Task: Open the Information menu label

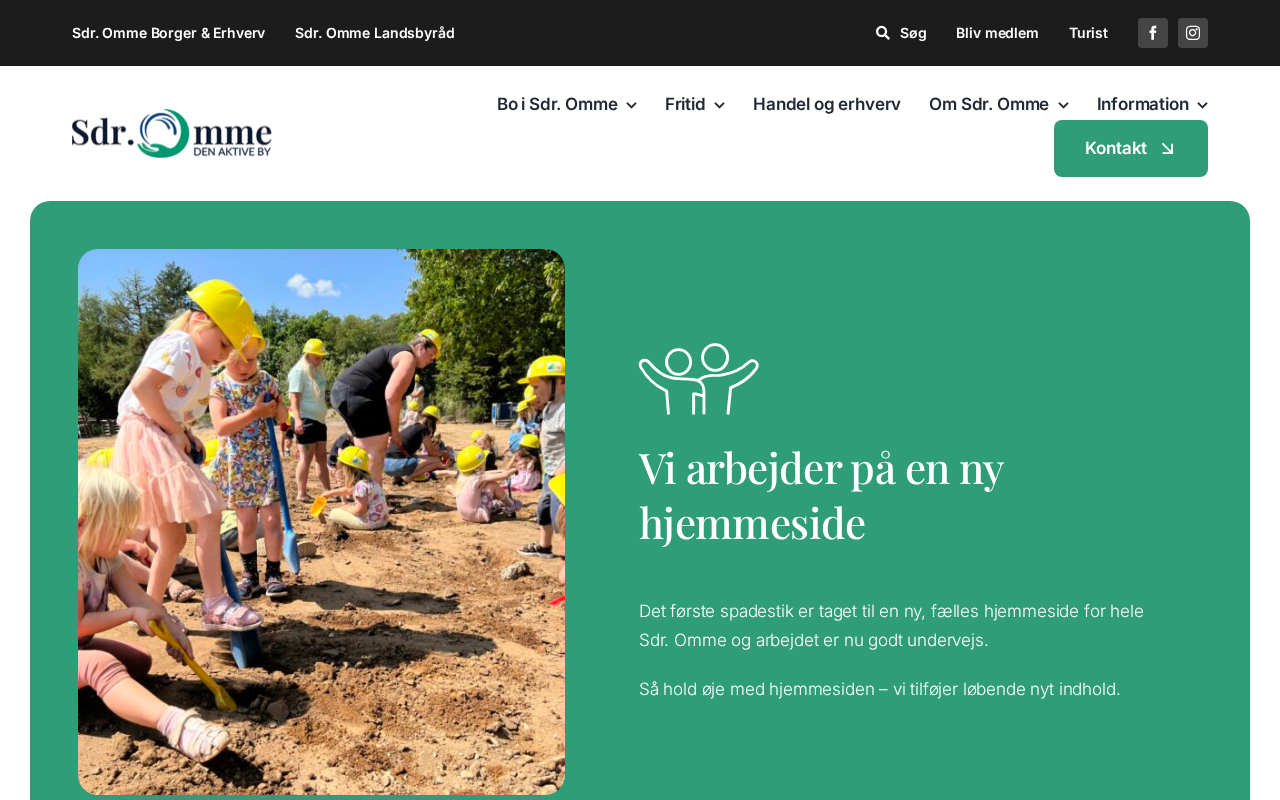Action: pyautogui.click(x=1143, y=104)
